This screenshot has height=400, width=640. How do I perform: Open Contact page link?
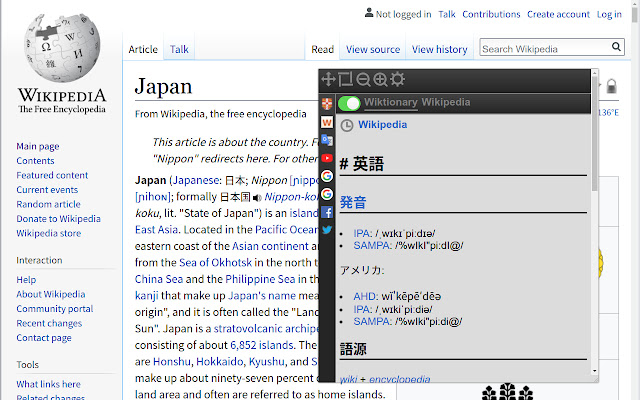point(44,338)
